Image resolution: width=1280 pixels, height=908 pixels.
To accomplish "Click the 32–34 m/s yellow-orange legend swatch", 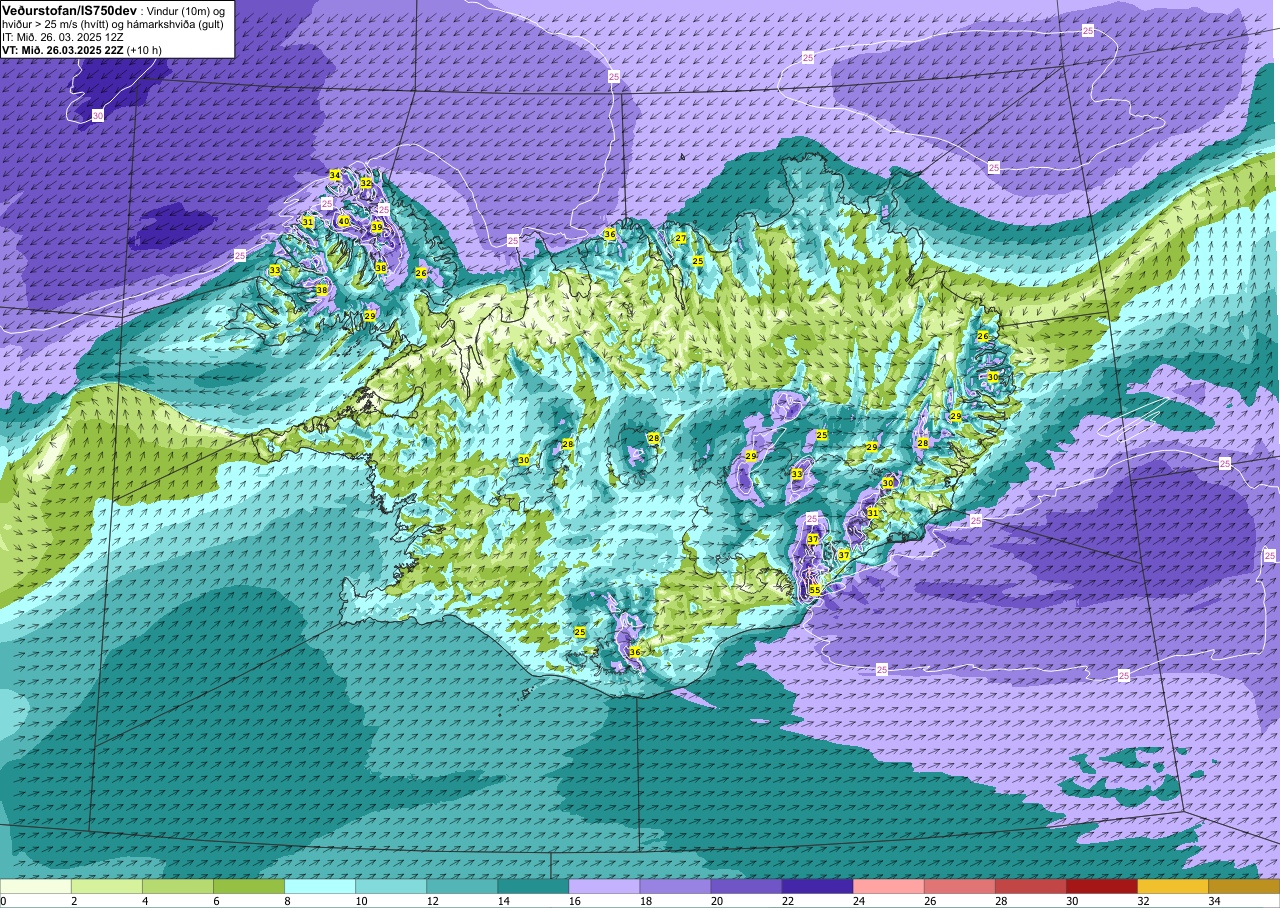I will click(1172, 886).
